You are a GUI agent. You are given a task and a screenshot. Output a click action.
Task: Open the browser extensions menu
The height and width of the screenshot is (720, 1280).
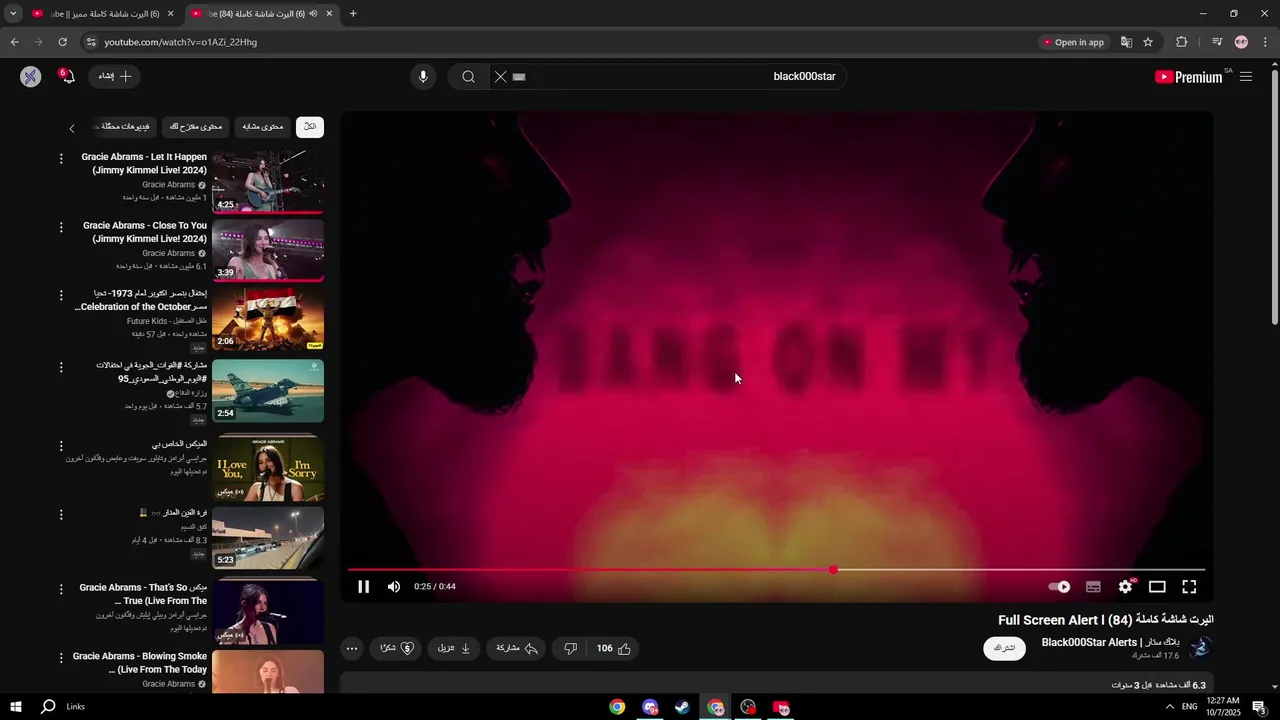click(1181, 42)
